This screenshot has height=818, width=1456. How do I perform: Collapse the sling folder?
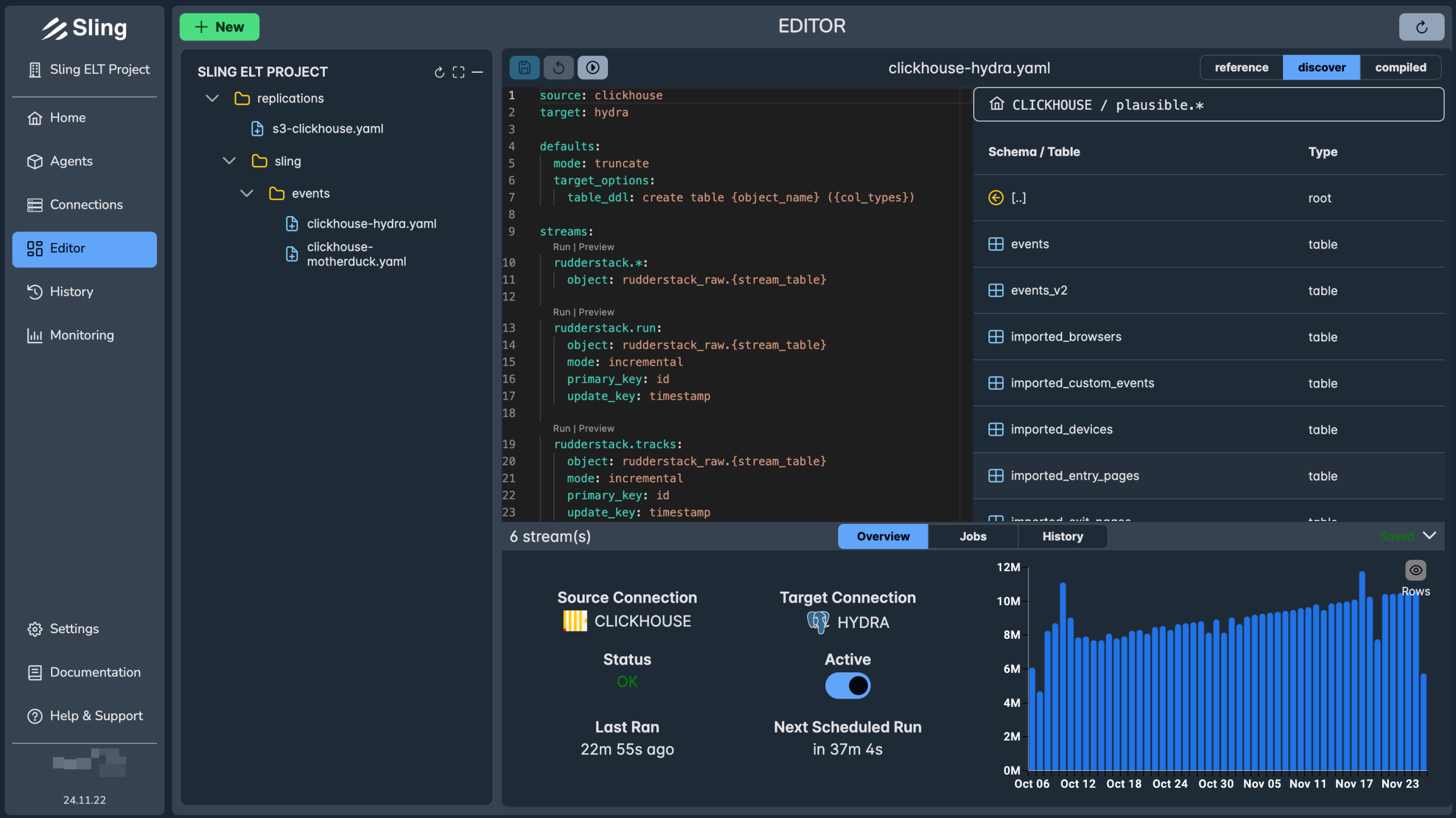point(229,161)
